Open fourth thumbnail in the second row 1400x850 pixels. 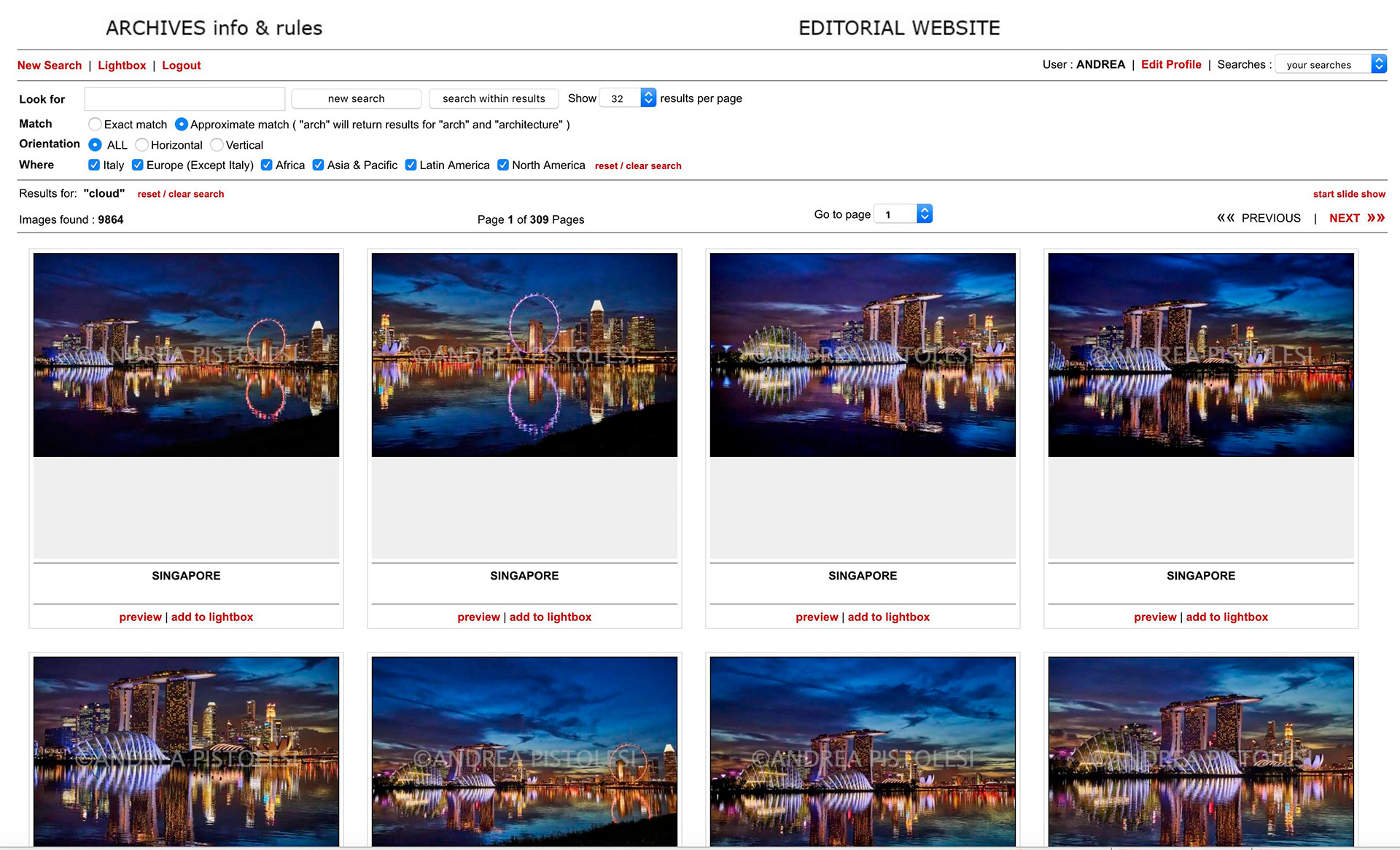[1201, 752]
